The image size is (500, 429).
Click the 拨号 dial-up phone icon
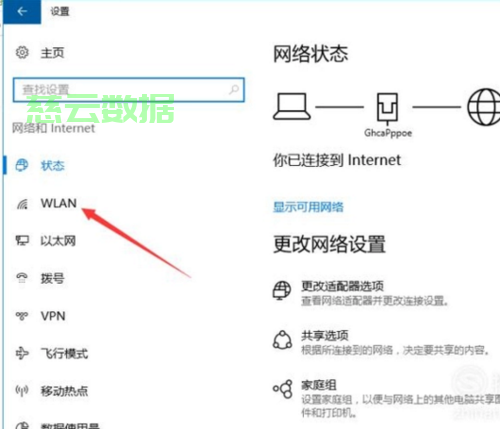point(22,278)
